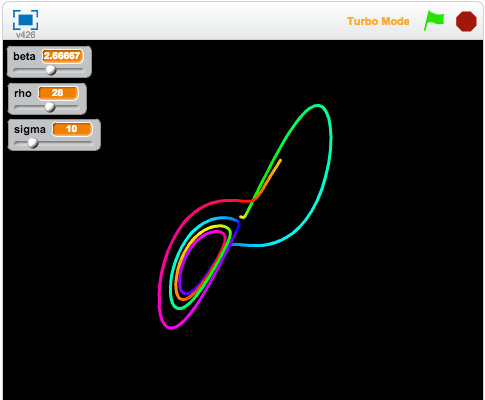The width and height of the screenshot is (485, 400).
Task: Click the sigma variable name label
Action: [x=30, y=129]
